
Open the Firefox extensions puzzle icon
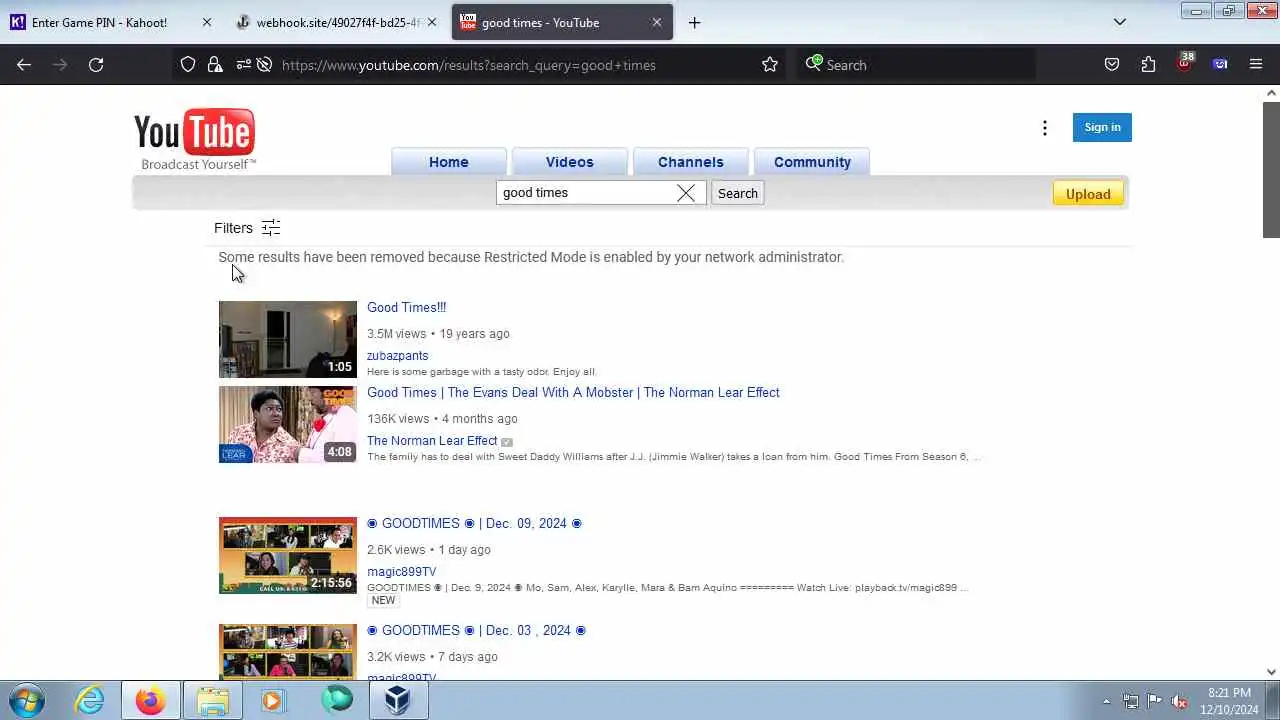click(1148, 65)
